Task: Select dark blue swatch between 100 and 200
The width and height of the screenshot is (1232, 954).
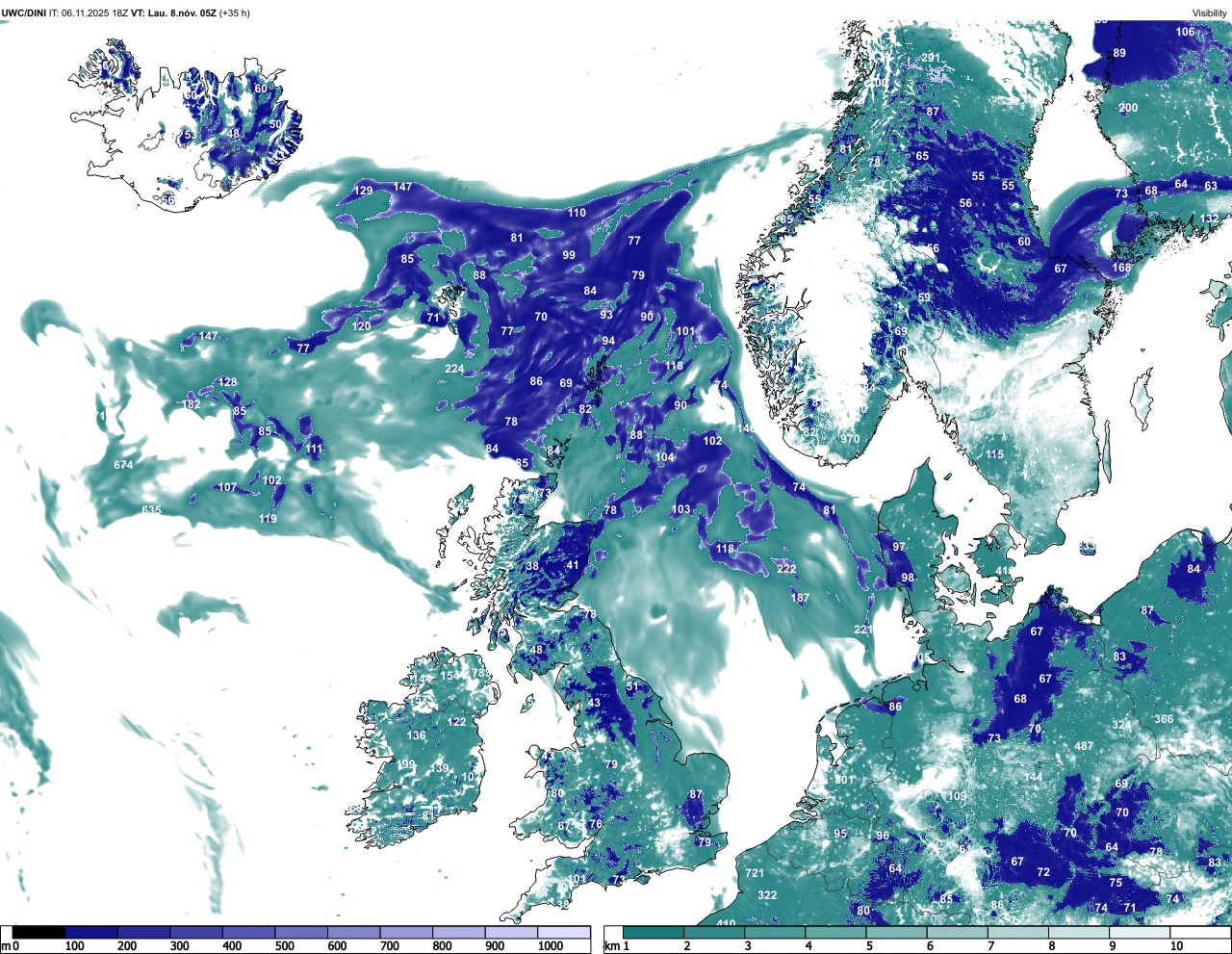Action: (x=90, y=932)
